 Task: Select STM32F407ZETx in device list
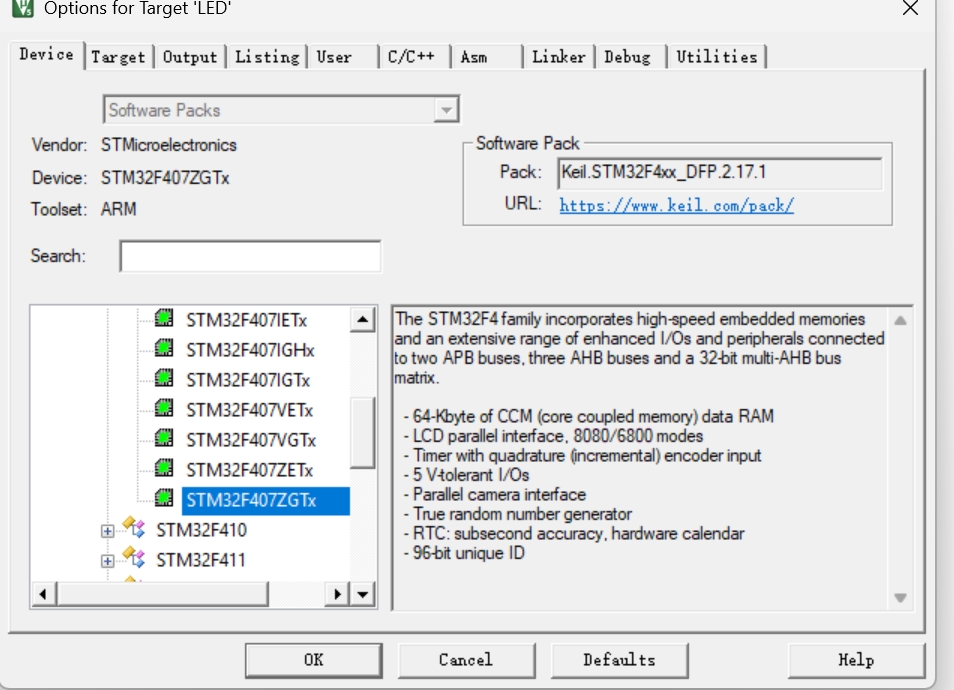tap(249, 470)
